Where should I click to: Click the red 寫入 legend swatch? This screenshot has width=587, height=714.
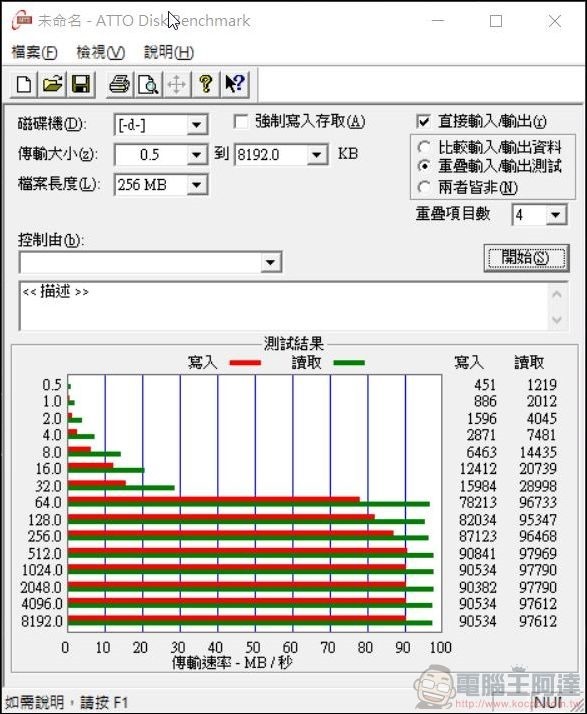245,363
